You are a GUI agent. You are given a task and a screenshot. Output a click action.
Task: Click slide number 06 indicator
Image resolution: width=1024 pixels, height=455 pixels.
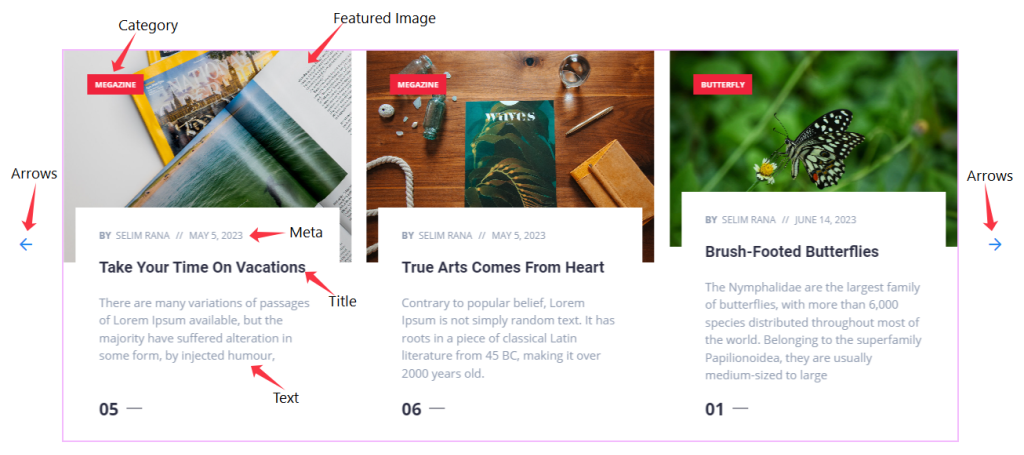[x=411, y=409]
